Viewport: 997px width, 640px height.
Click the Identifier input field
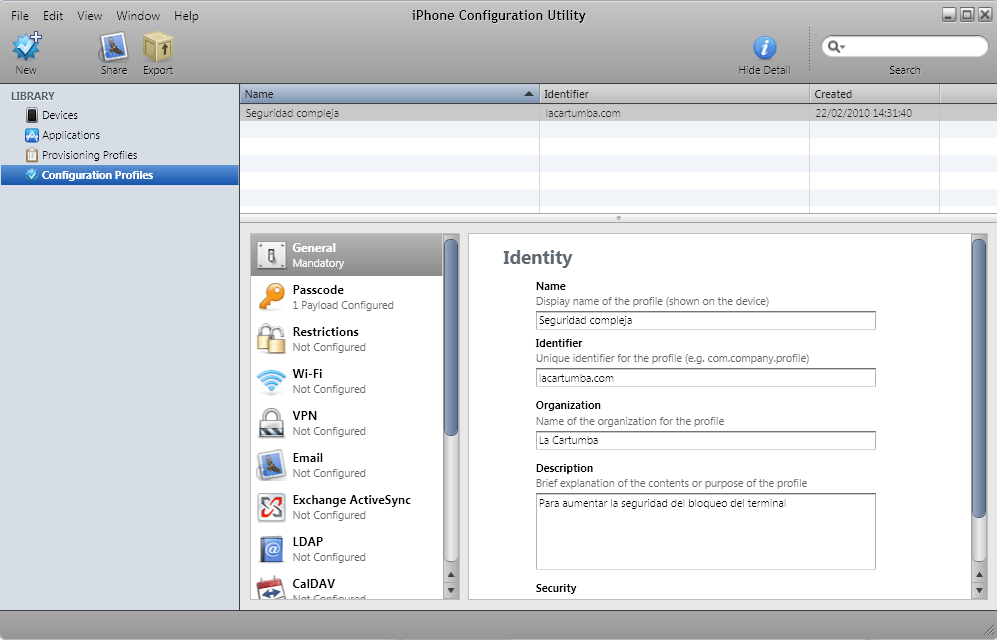click(705, 378)
